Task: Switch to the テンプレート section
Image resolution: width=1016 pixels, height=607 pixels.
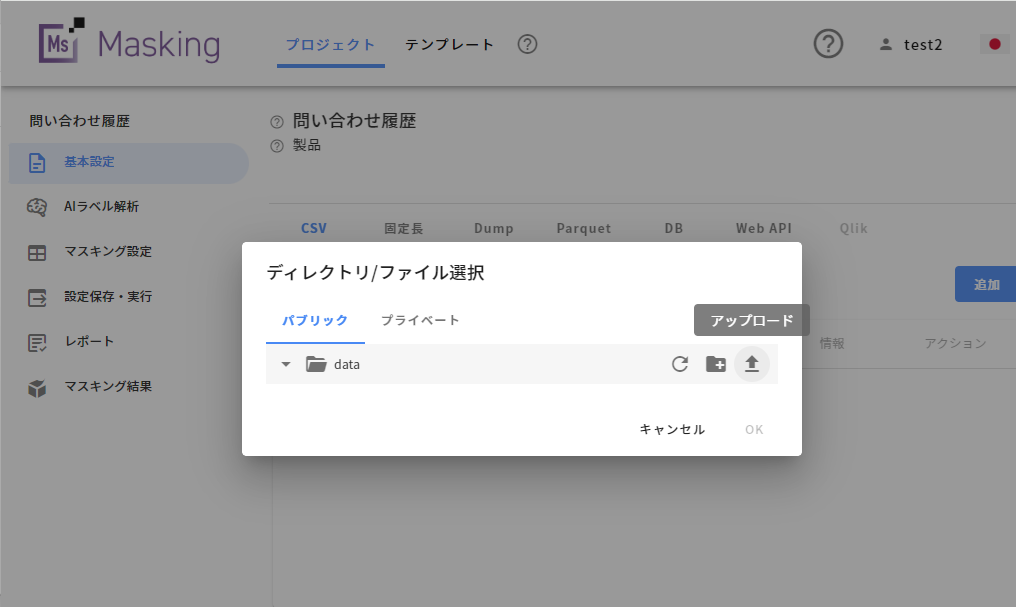Action: pos(448,44)
